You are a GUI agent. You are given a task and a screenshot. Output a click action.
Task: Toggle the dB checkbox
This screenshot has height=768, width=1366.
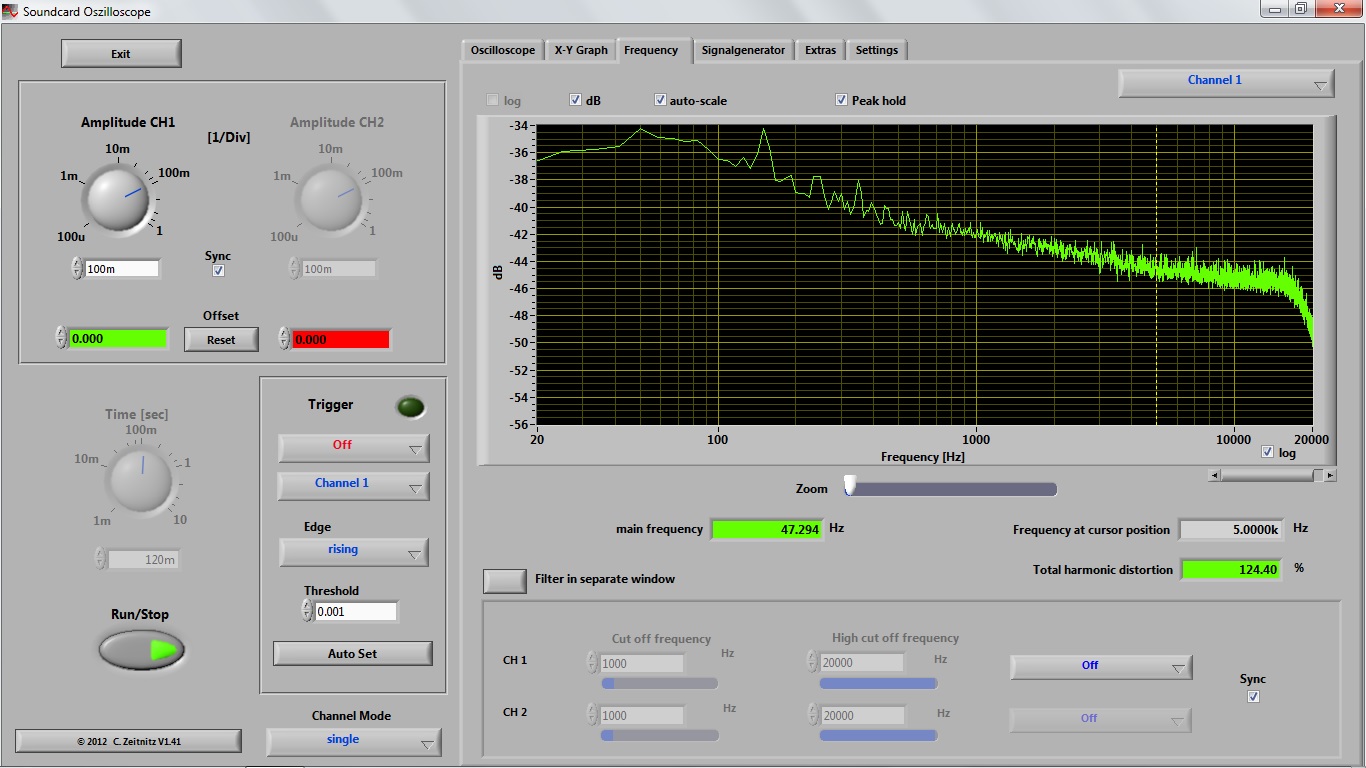[x=576, y=100]
